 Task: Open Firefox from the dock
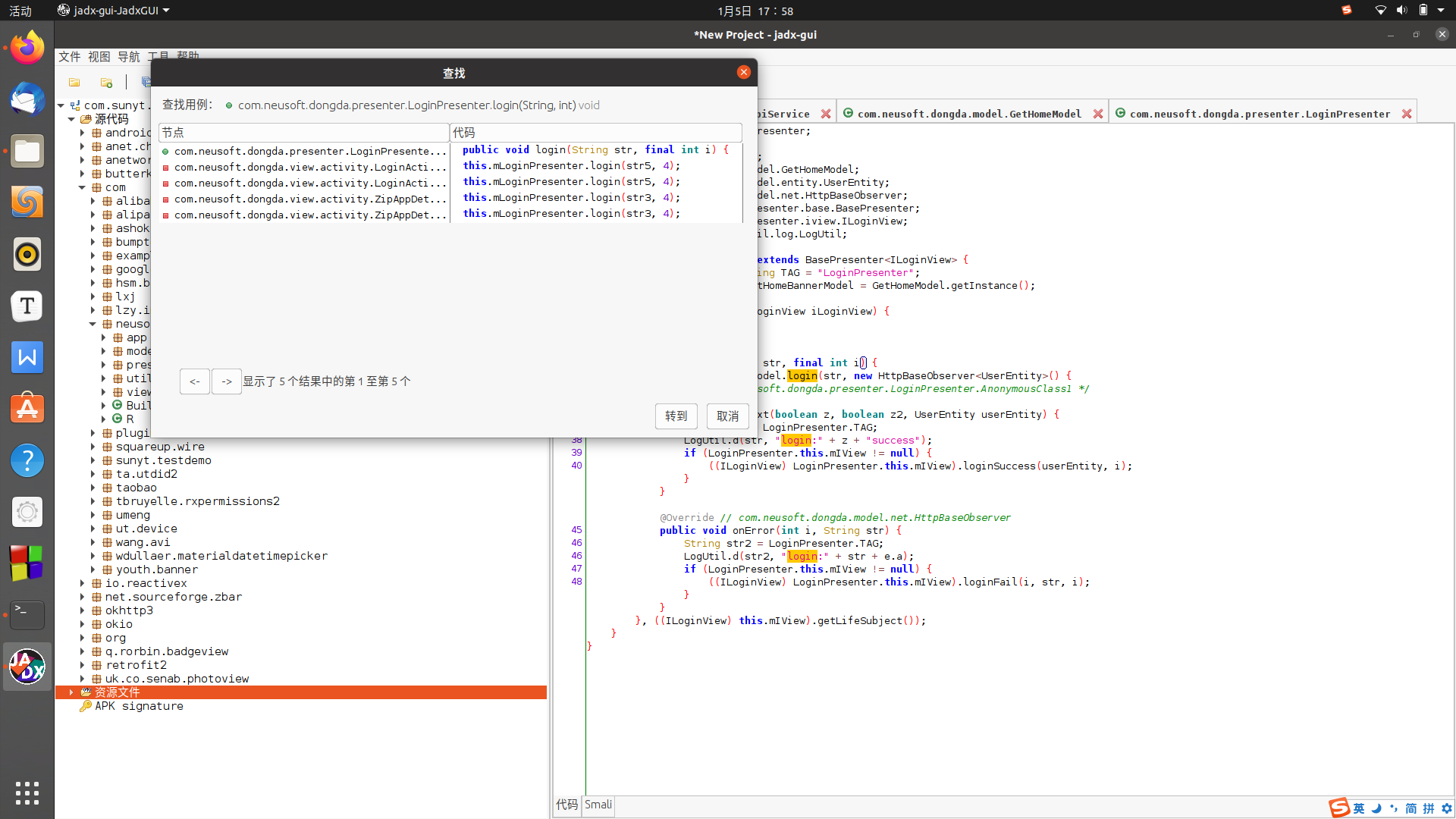(27, 49)
